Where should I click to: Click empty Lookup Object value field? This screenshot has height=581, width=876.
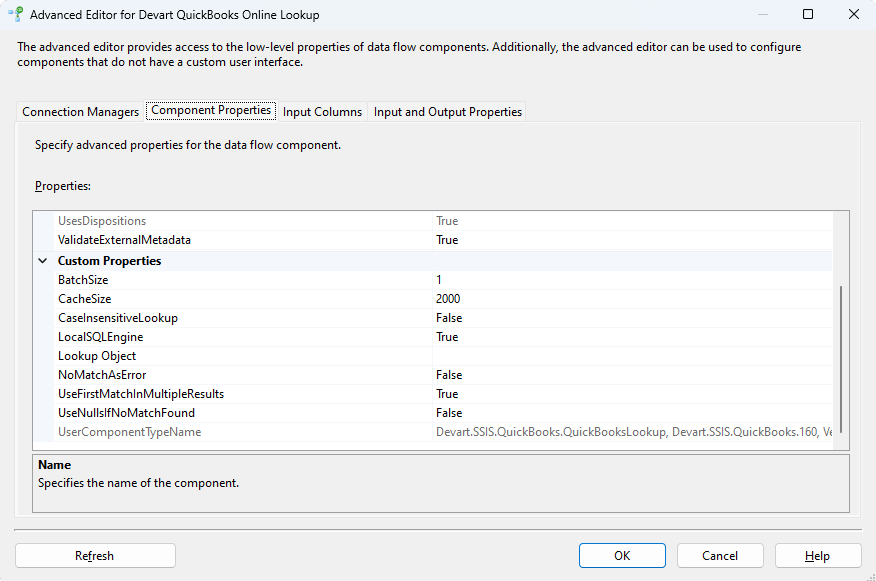[630, 356]
